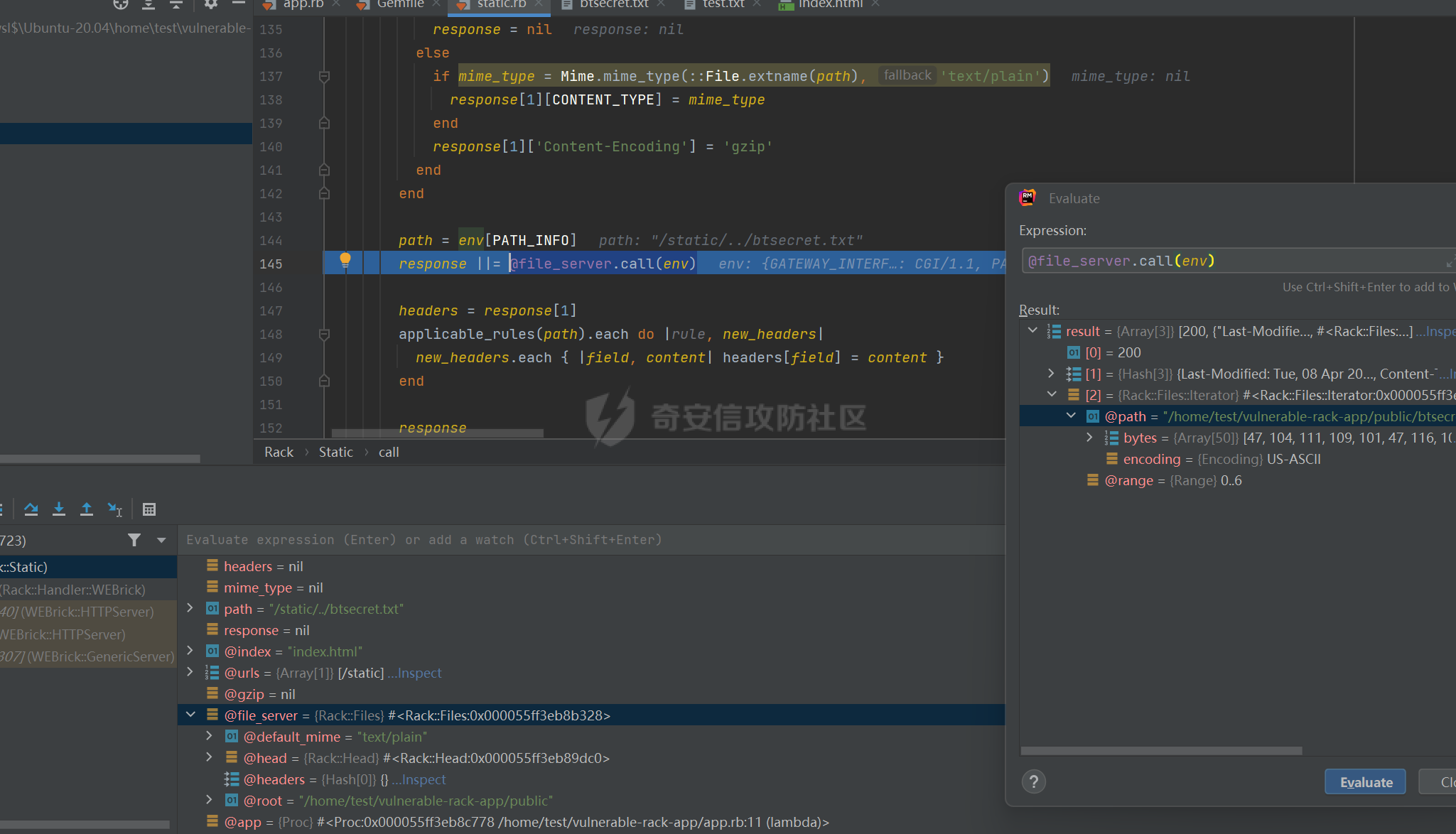The height and width of the screenshot is (834, 1456).
Task: Click the collapse all icon in project toolbar
Action: point(176,4)
